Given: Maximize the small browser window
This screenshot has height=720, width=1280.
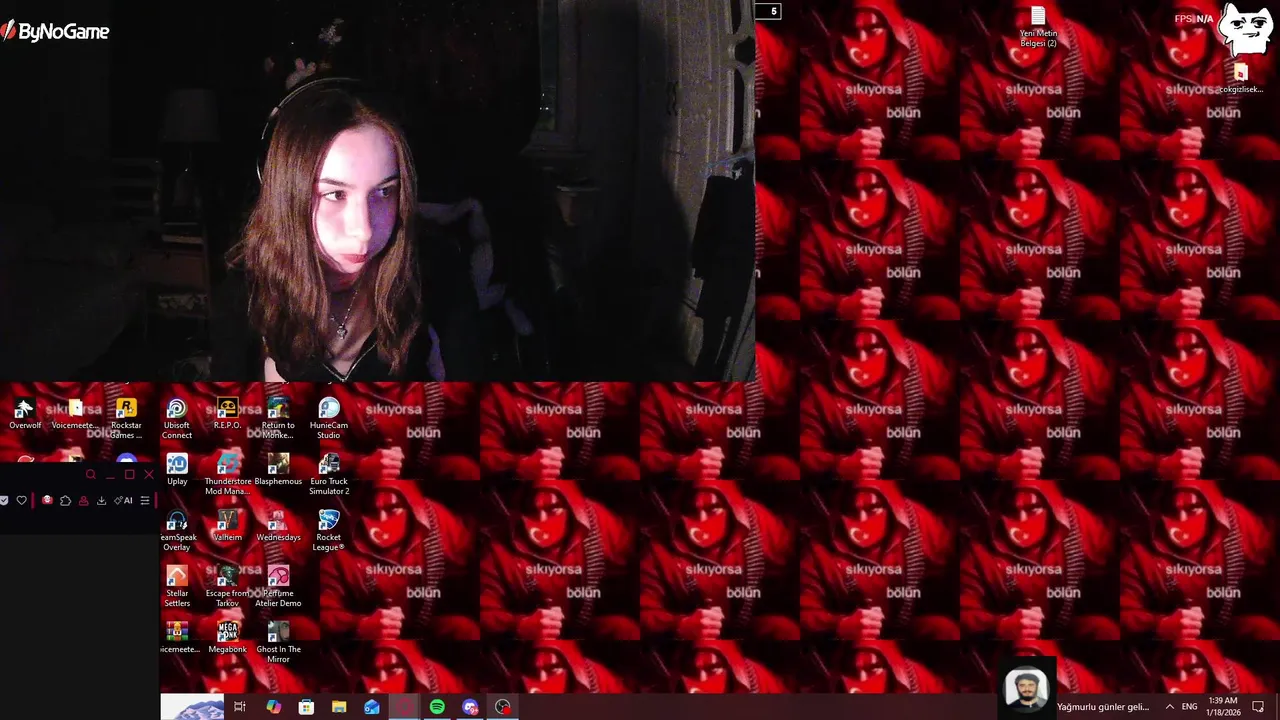Looking at the screenshot, I should (129, 475).
